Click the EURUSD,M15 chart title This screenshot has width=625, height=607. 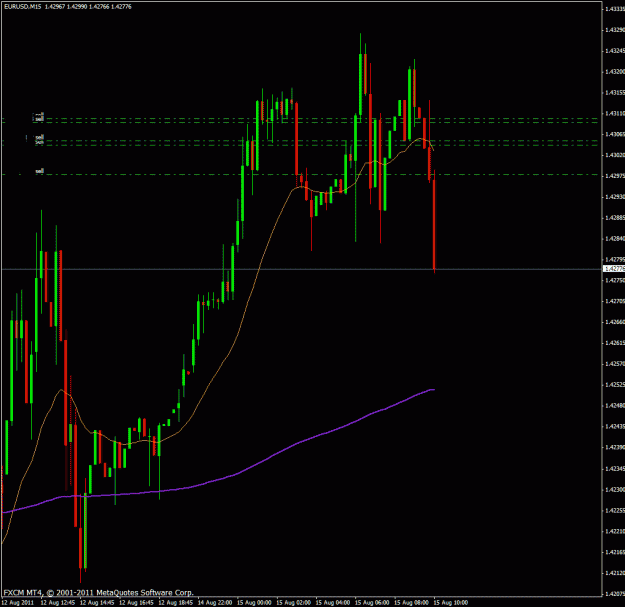click(x=22, y=7)
